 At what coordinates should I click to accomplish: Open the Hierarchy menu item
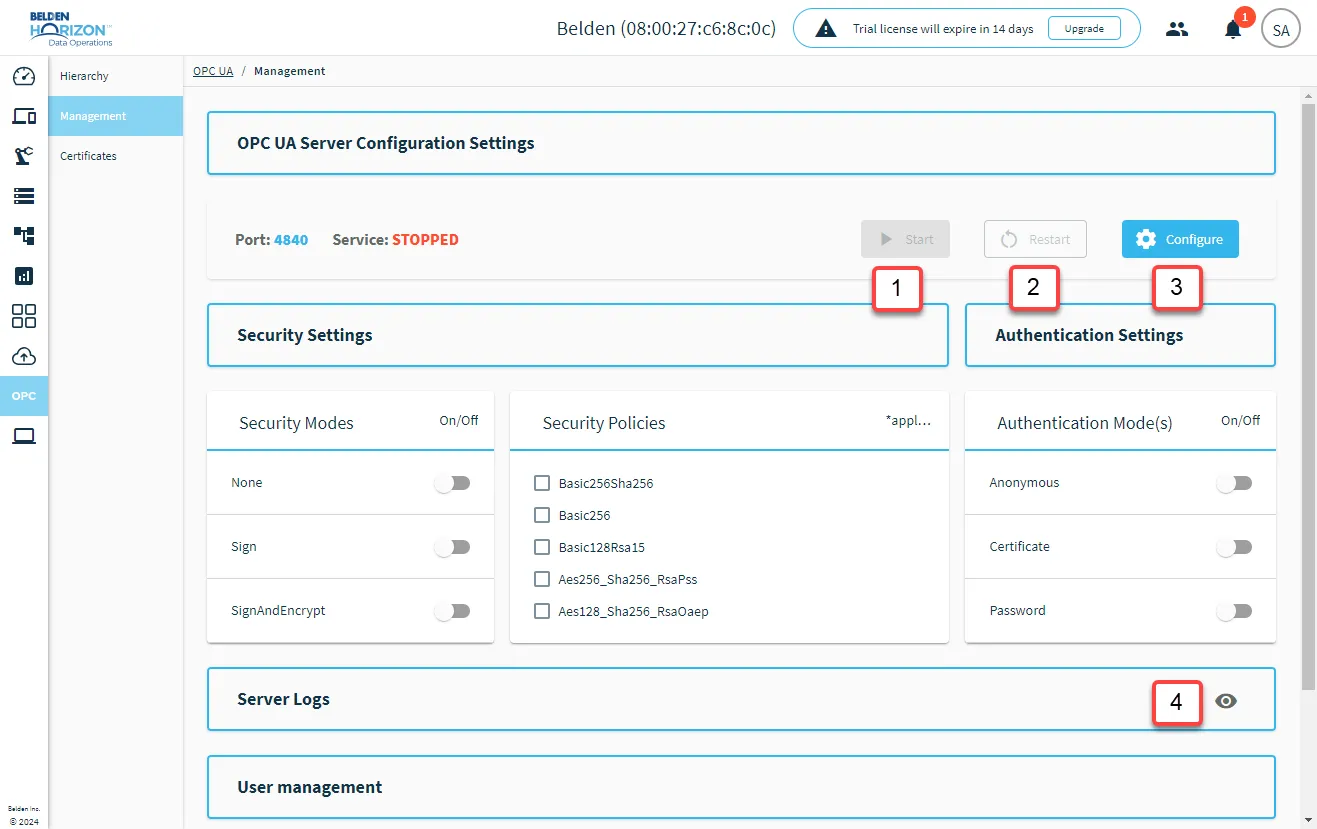pyautogui.click(x=116, y=76)
